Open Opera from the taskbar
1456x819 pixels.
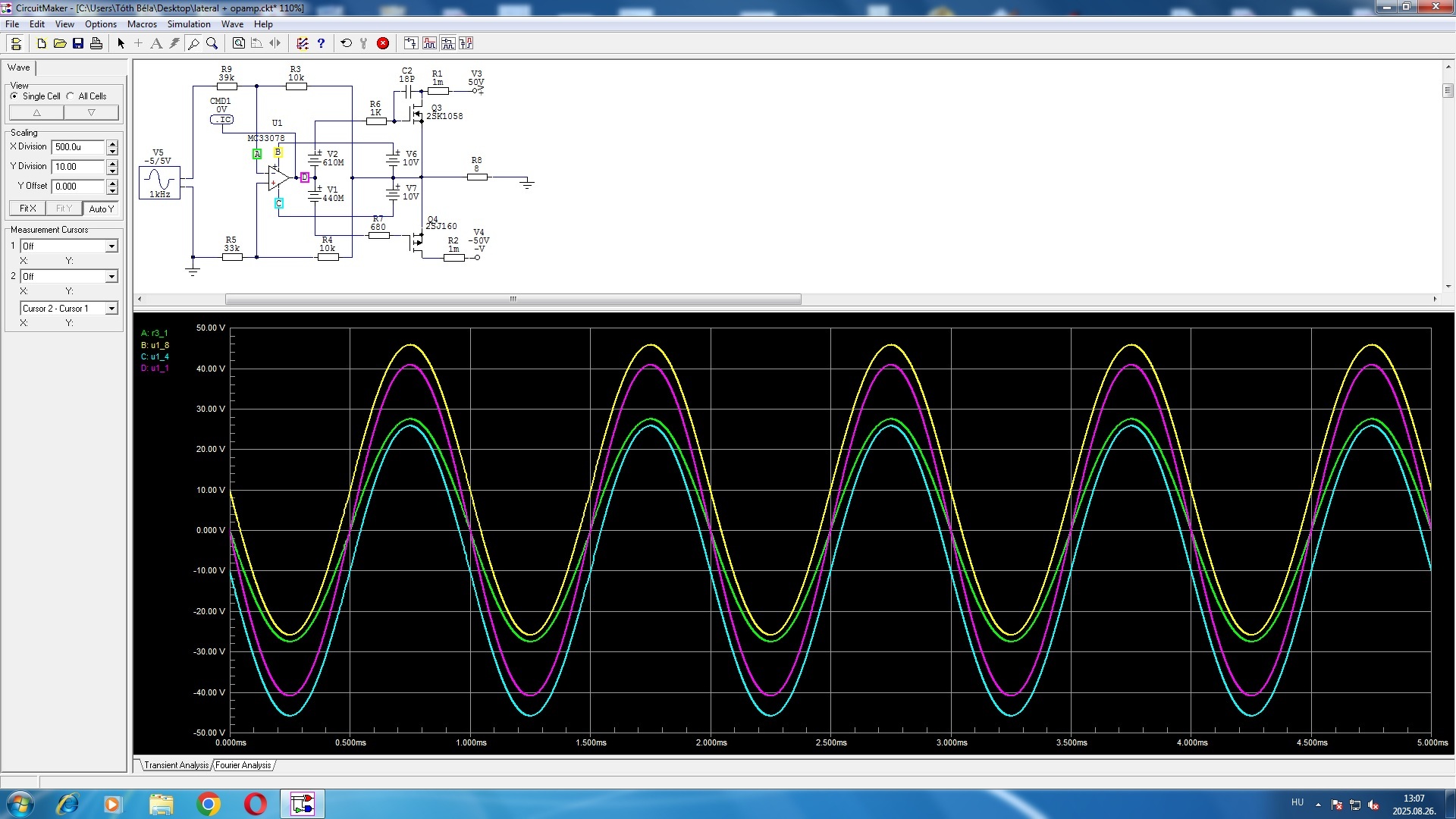[256, 804]
